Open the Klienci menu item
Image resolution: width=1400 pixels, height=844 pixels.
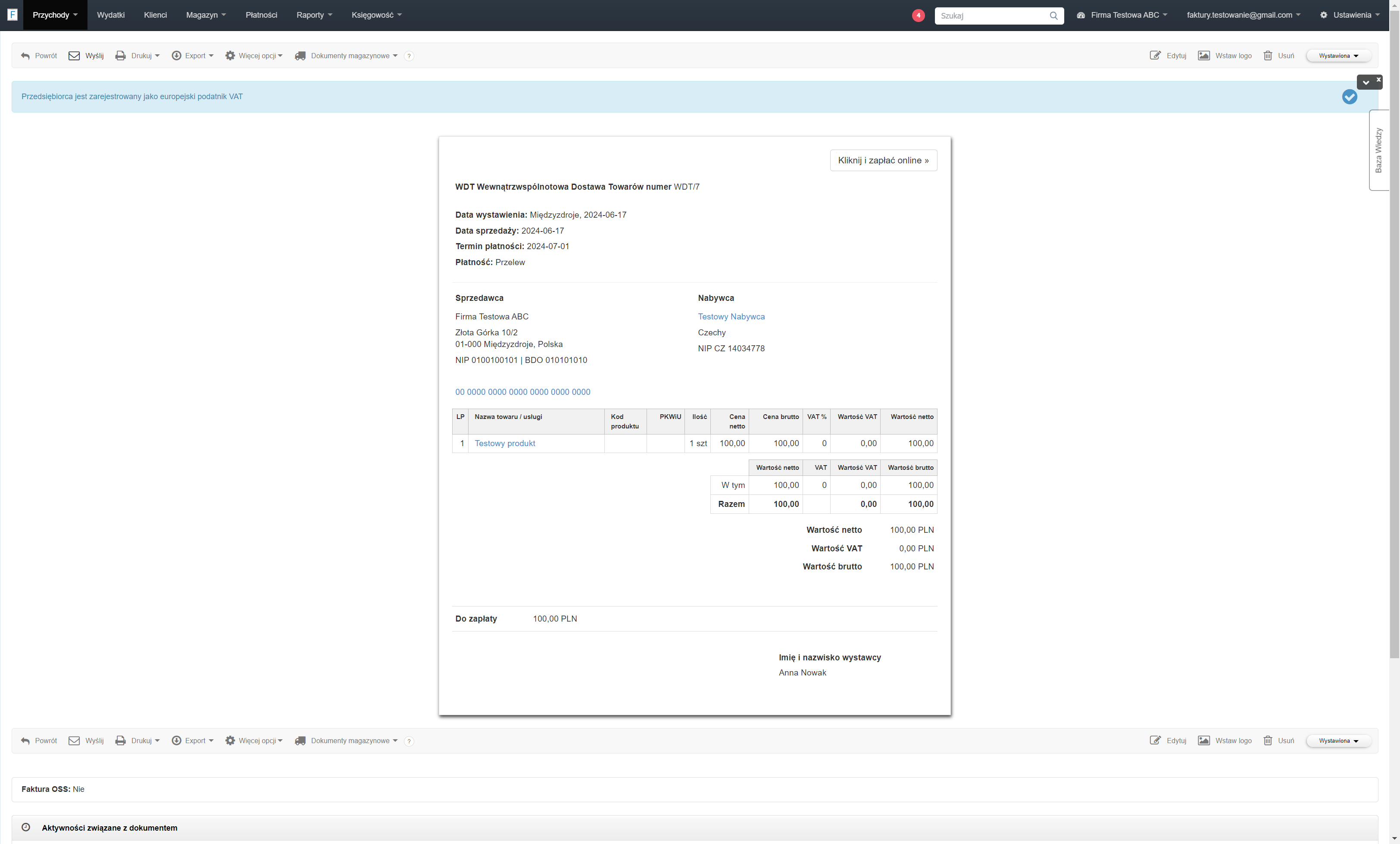[155, 16]
